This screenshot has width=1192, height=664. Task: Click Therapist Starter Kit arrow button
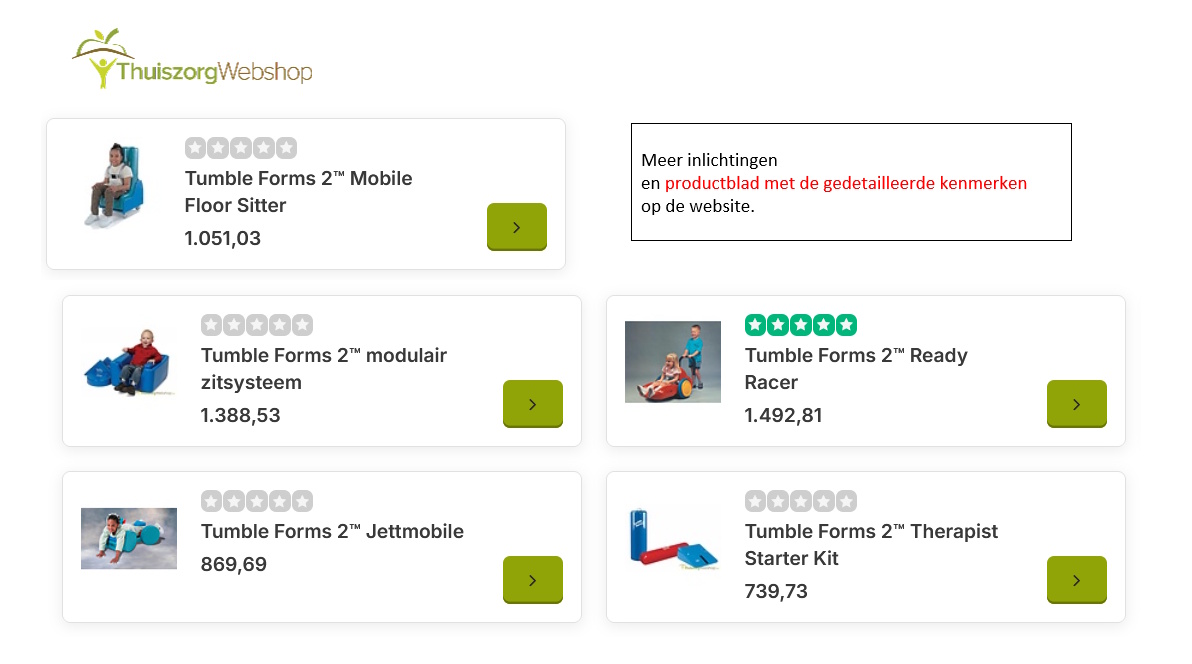pos(1076,580)
